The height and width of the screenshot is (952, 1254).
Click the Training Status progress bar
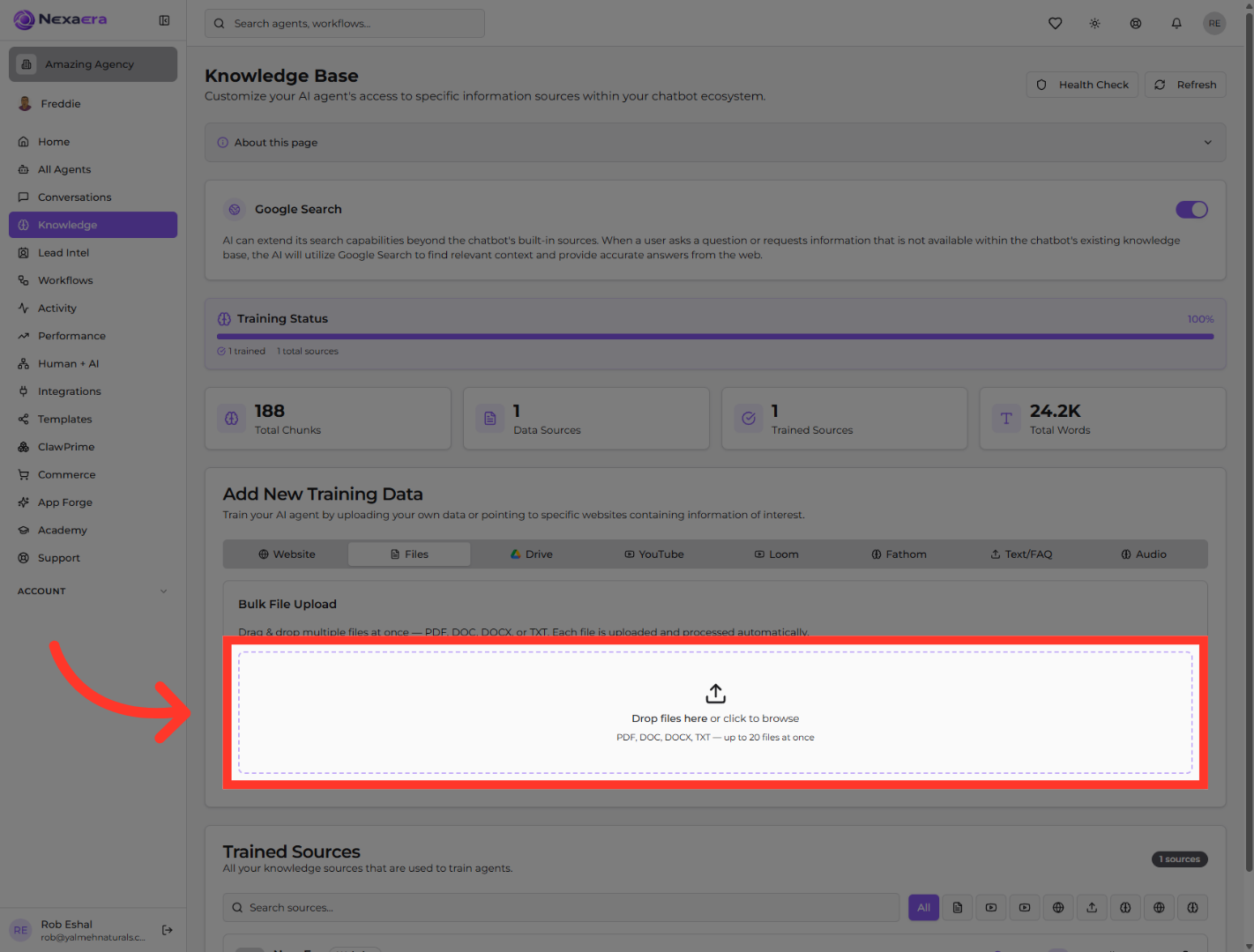[715, 337]
